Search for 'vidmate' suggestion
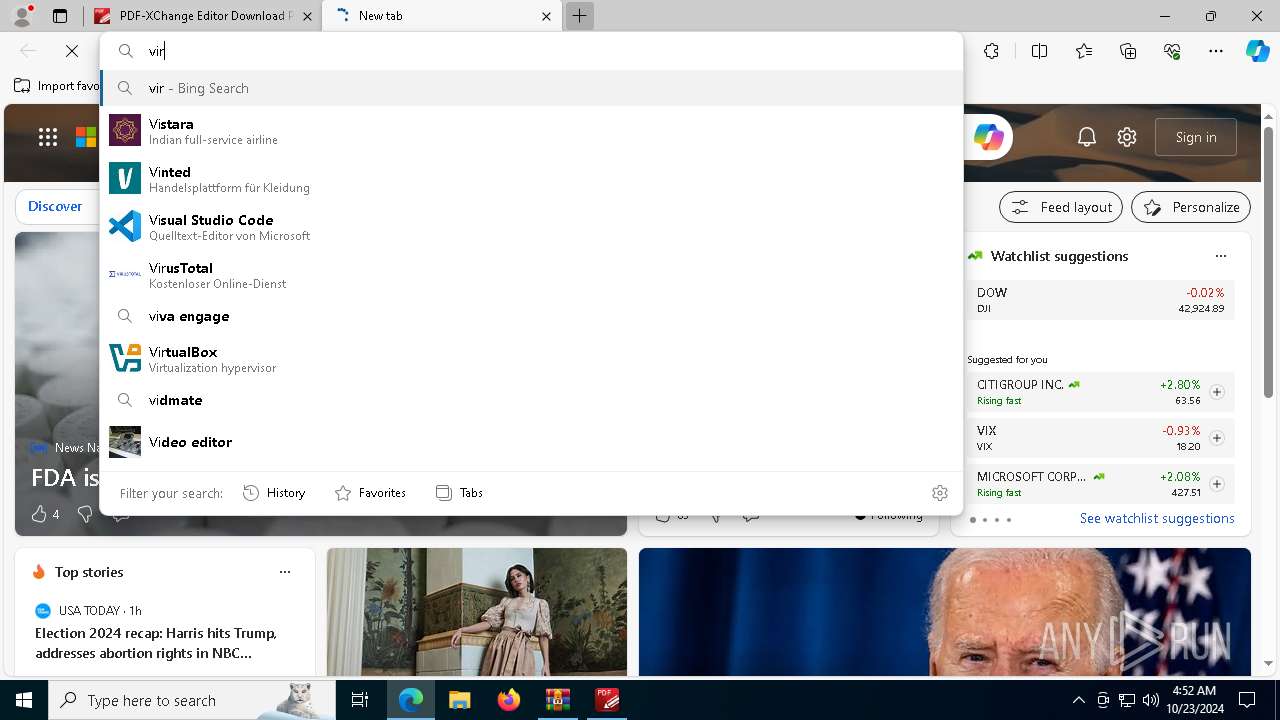The height and width of the screenshot is (720, 1280). 531,400
